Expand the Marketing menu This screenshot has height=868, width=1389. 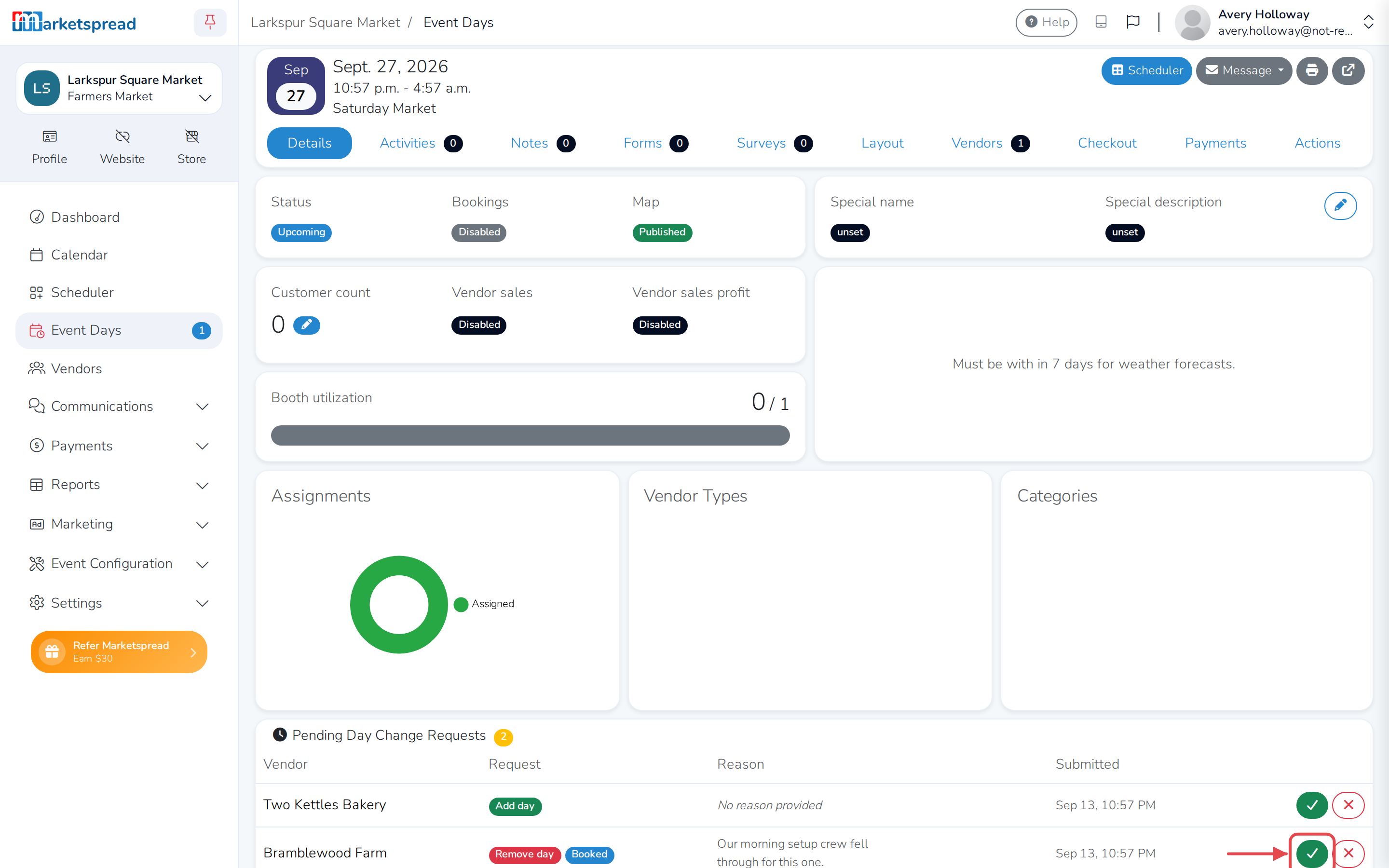[119, 524]
